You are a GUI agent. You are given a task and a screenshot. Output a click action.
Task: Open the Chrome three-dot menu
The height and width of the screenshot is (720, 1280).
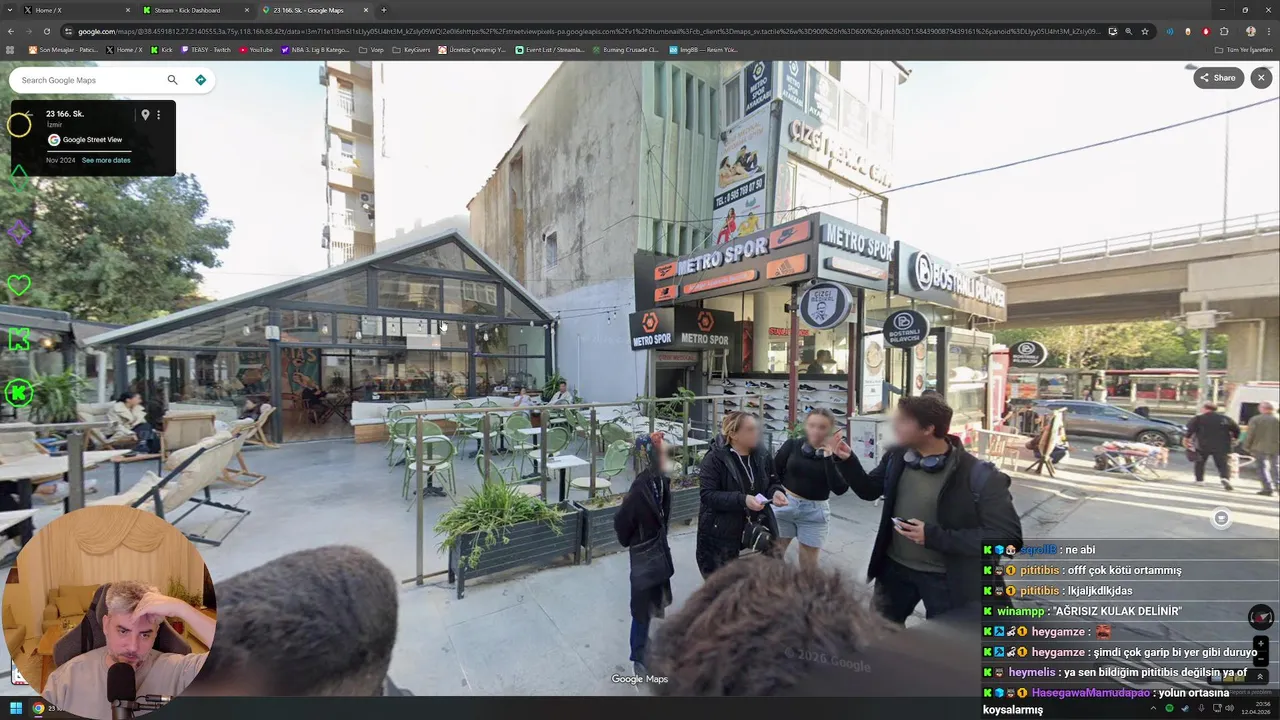pos(1268,31)
